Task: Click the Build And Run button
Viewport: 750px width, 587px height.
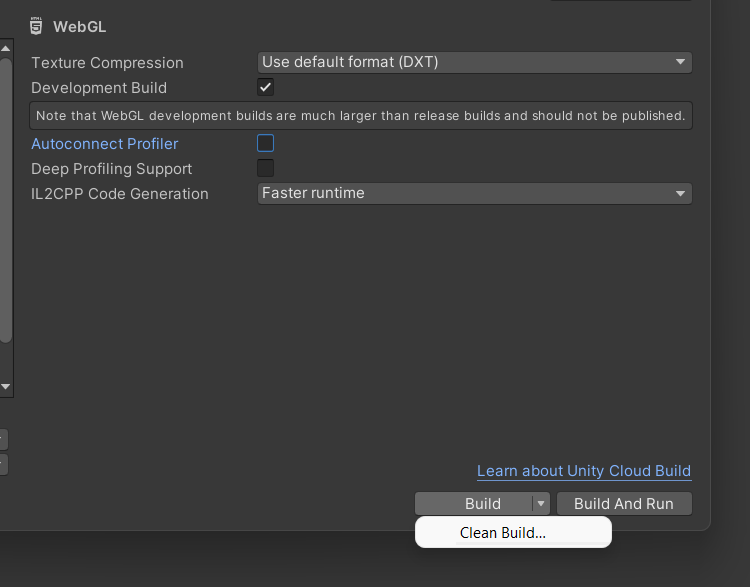Action: point(624,504)
